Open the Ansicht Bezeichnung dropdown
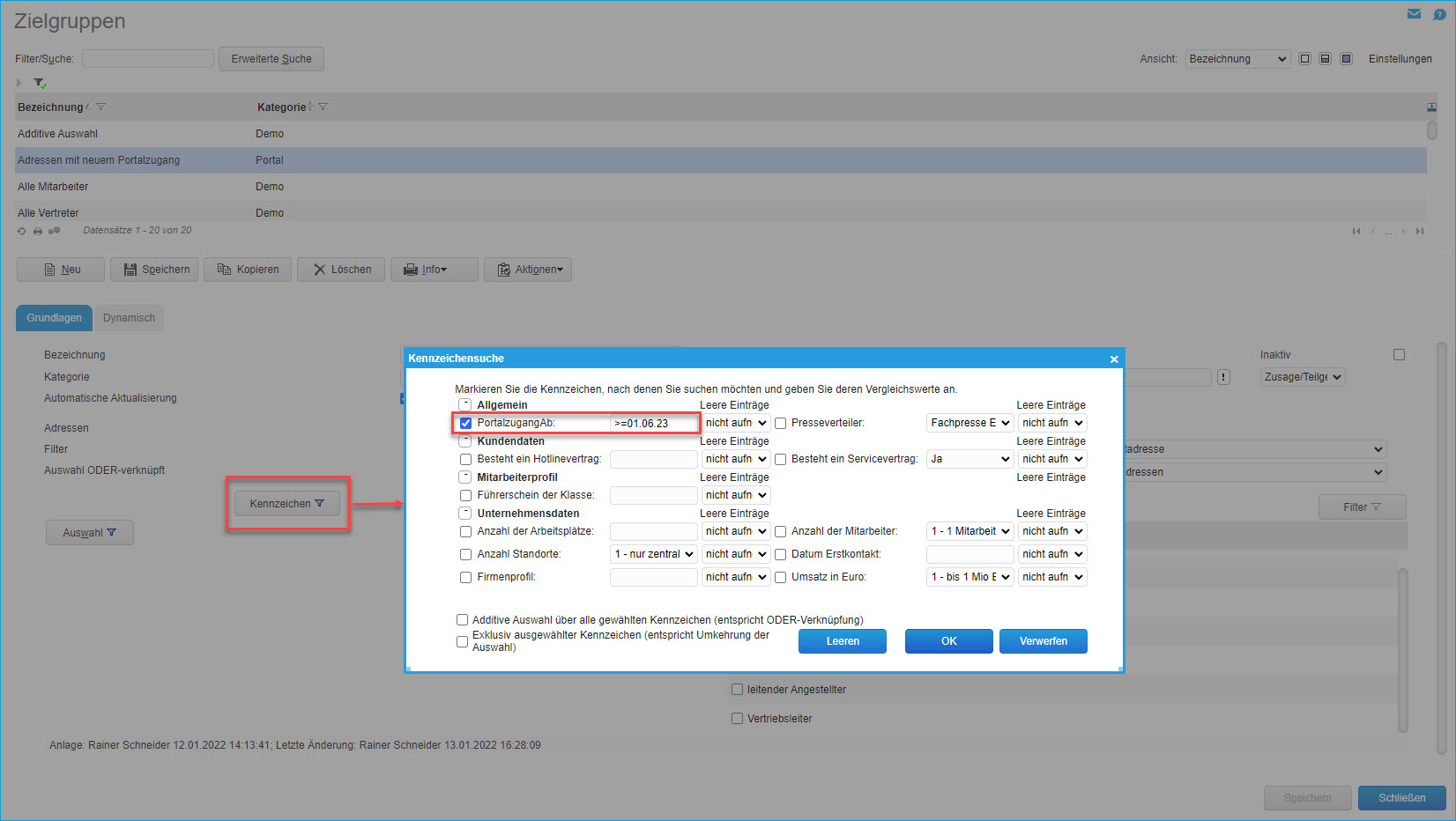The width and height of the screenshot is (1456, 821). (x=1237, y=59)
